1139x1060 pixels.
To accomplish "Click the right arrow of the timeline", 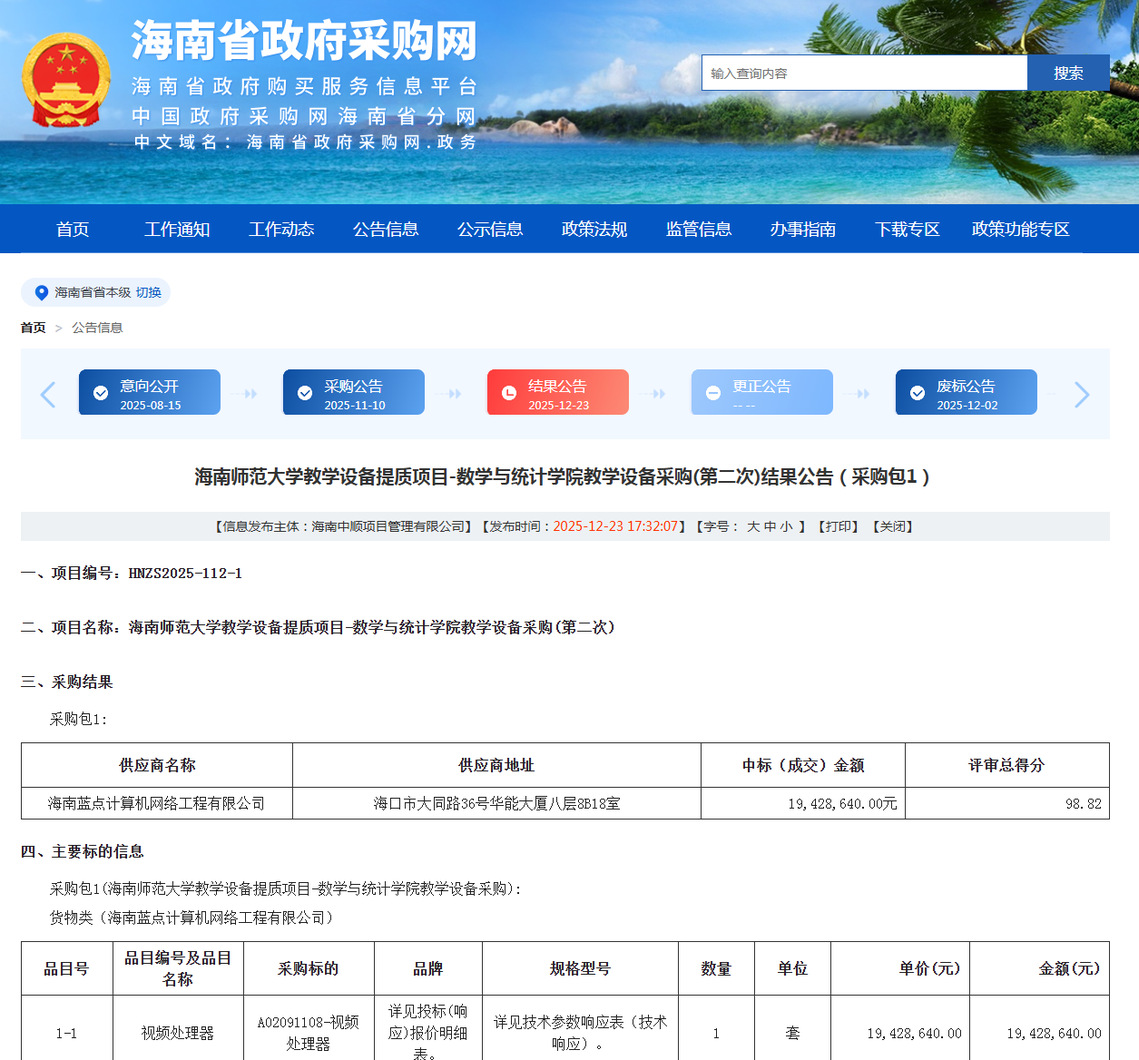I will 1081,395.
